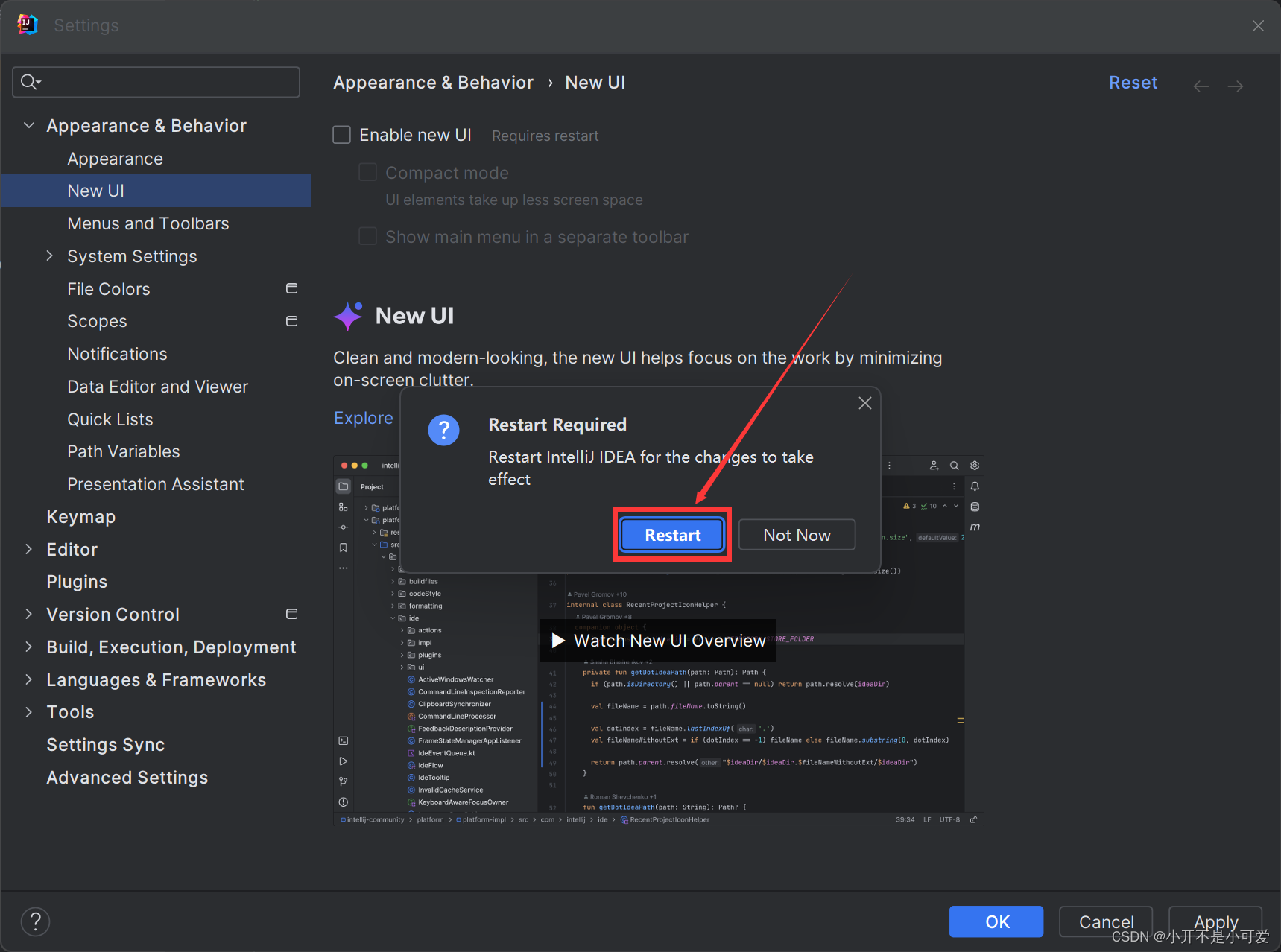This screenshot has height=952, width=1281.
Task: Click the Not Now button
Action: [x=797, y=535]
